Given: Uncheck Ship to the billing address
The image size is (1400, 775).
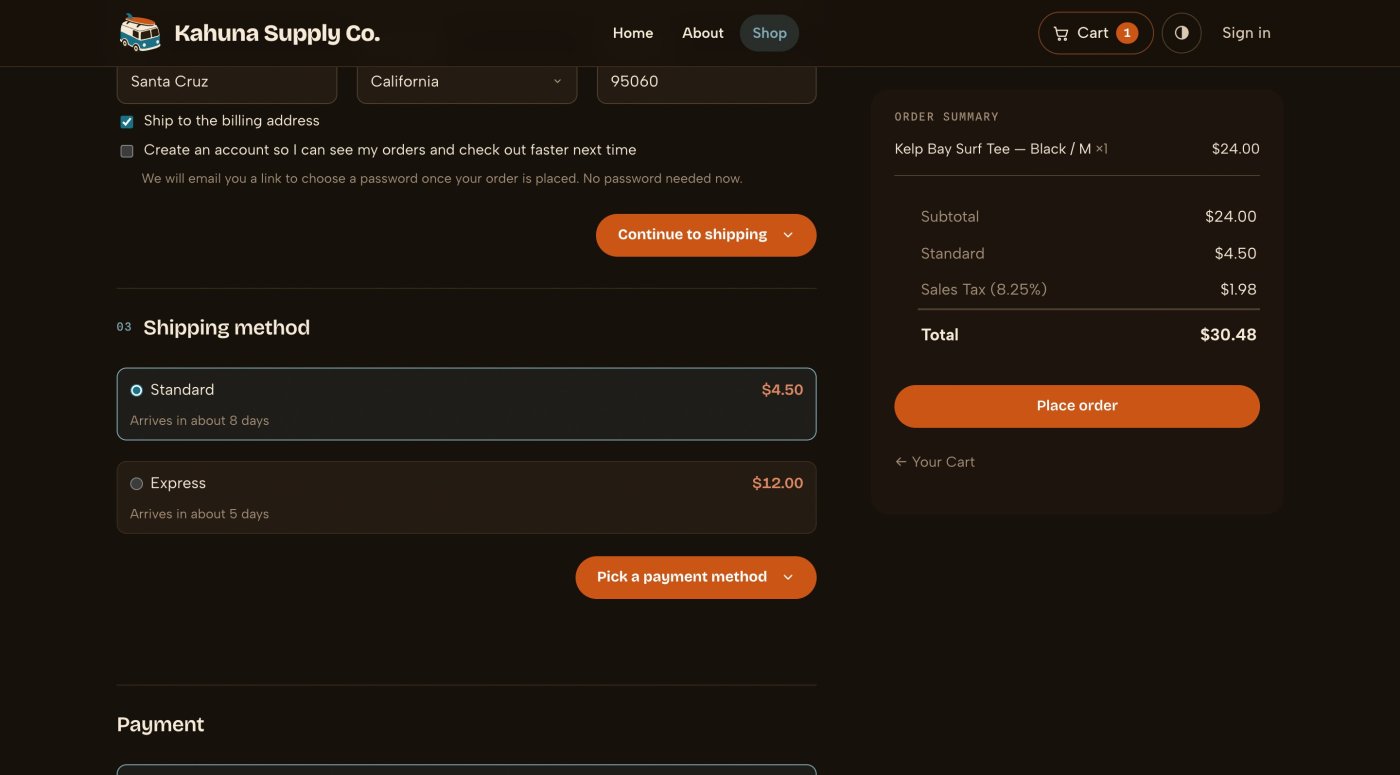Looking at the screenshot, I should 127,122.
